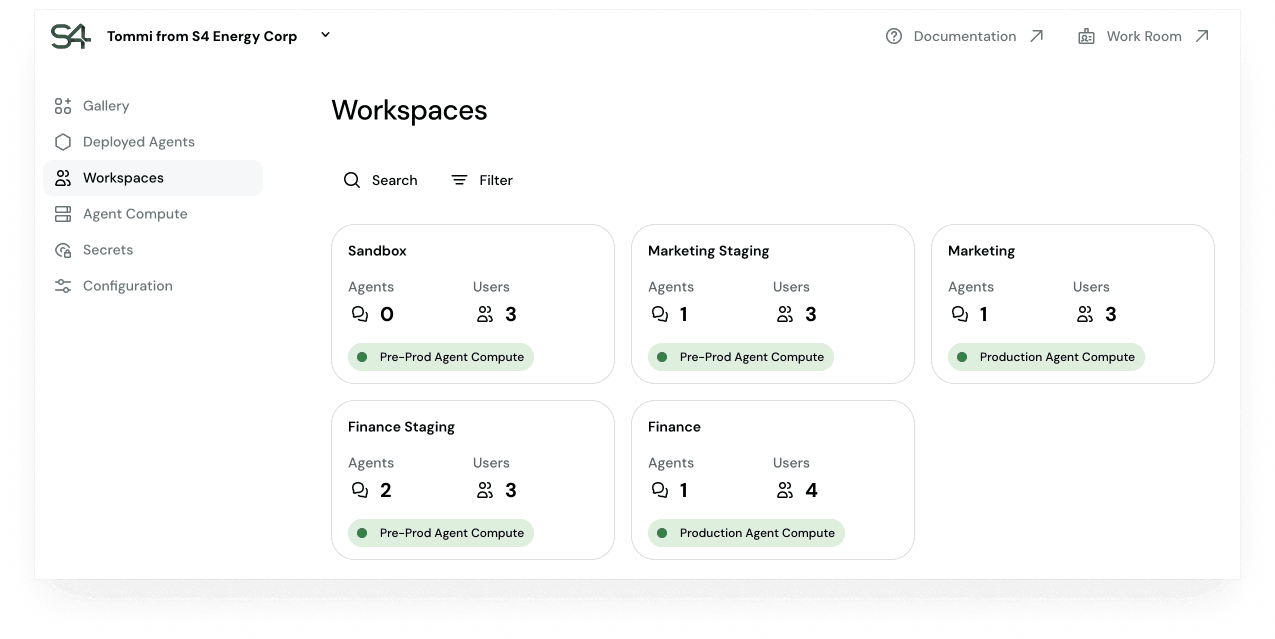Select the Configuration sliders icon

tap(62, 286)
